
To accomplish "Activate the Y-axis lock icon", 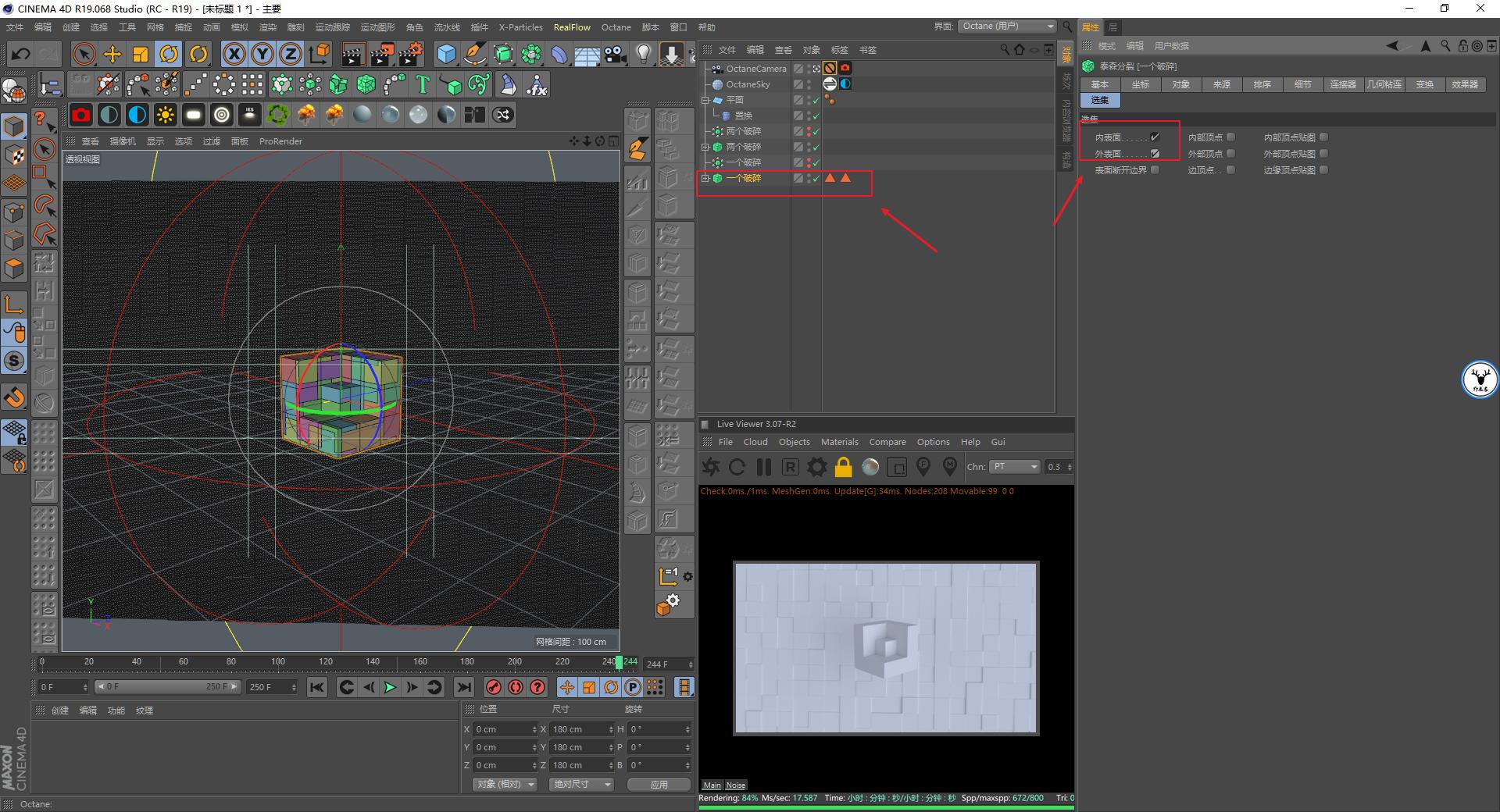I will point(262,54).
